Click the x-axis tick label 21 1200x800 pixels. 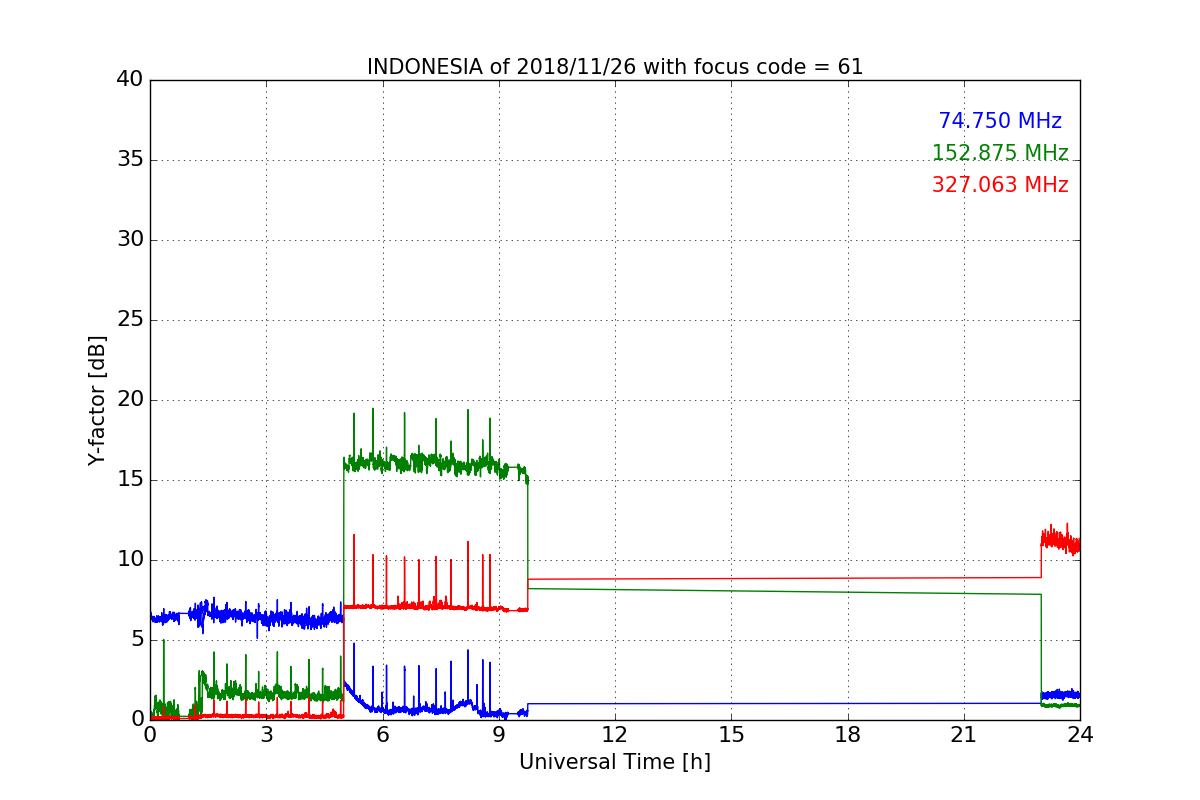pyautogui.click(x=964, y=735)
